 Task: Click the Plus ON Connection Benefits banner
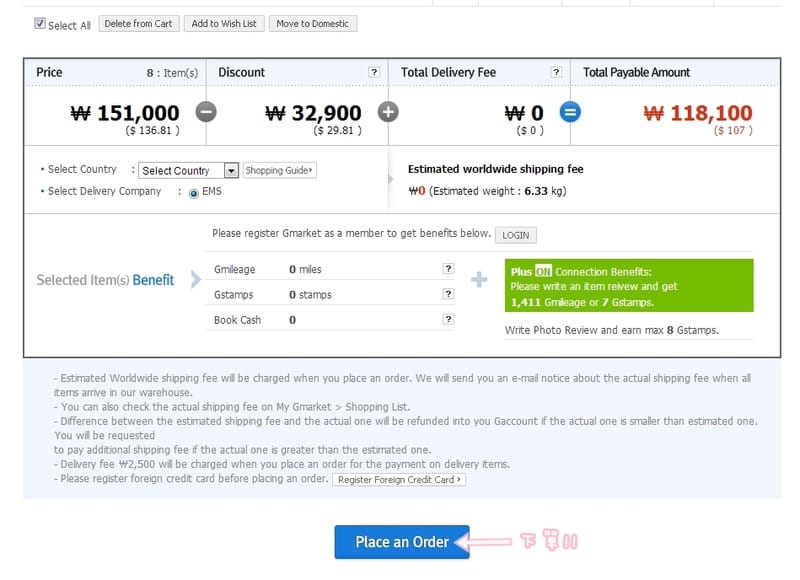click(629, 286)
